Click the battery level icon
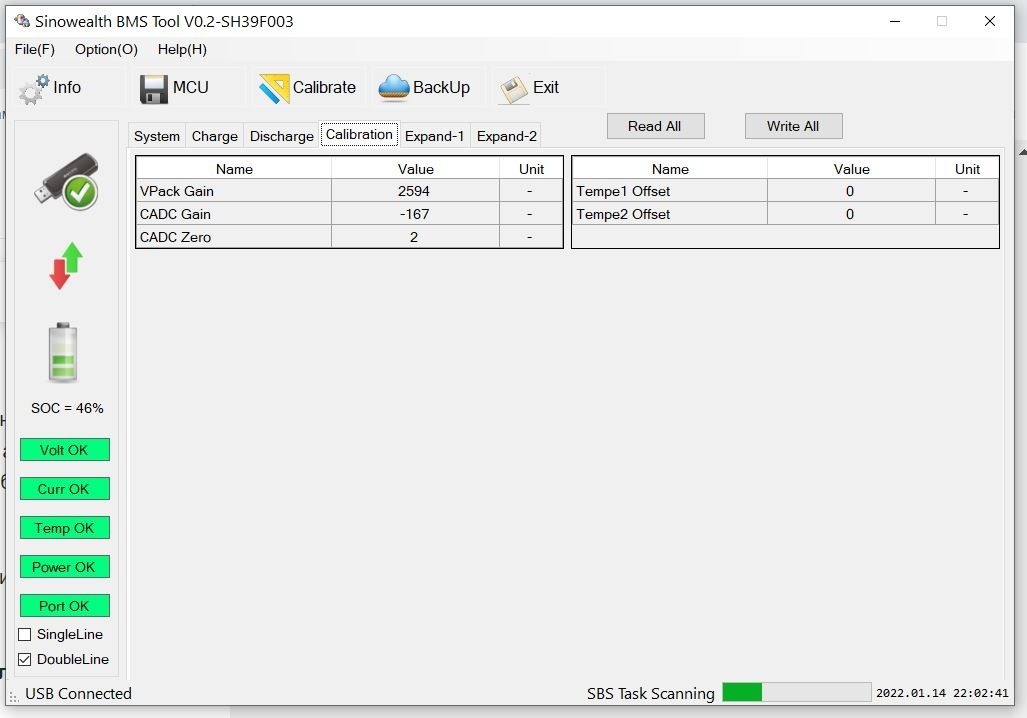 tap(63, 352)
